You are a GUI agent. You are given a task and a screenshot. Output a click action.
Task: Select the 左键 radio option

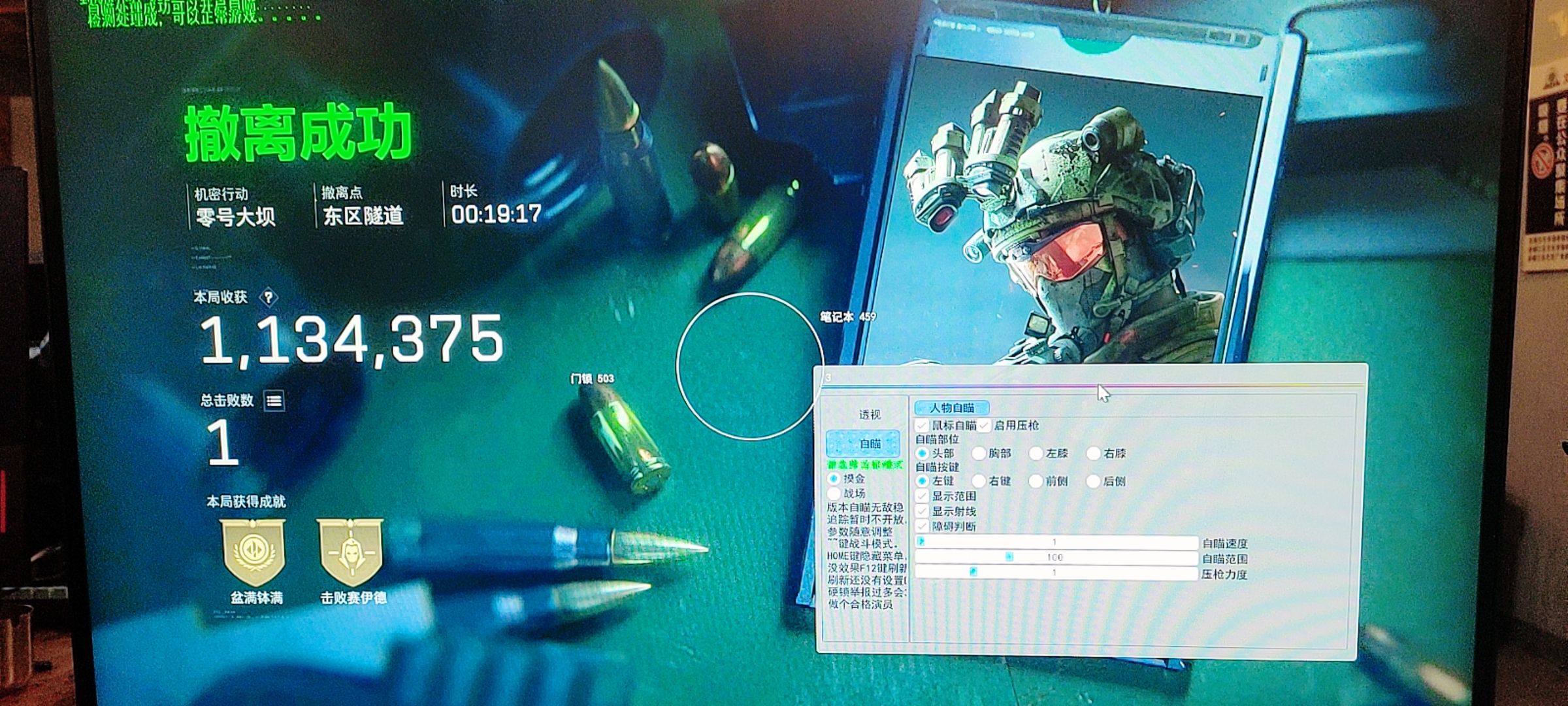pyautogui.click(x=923, y=481)
